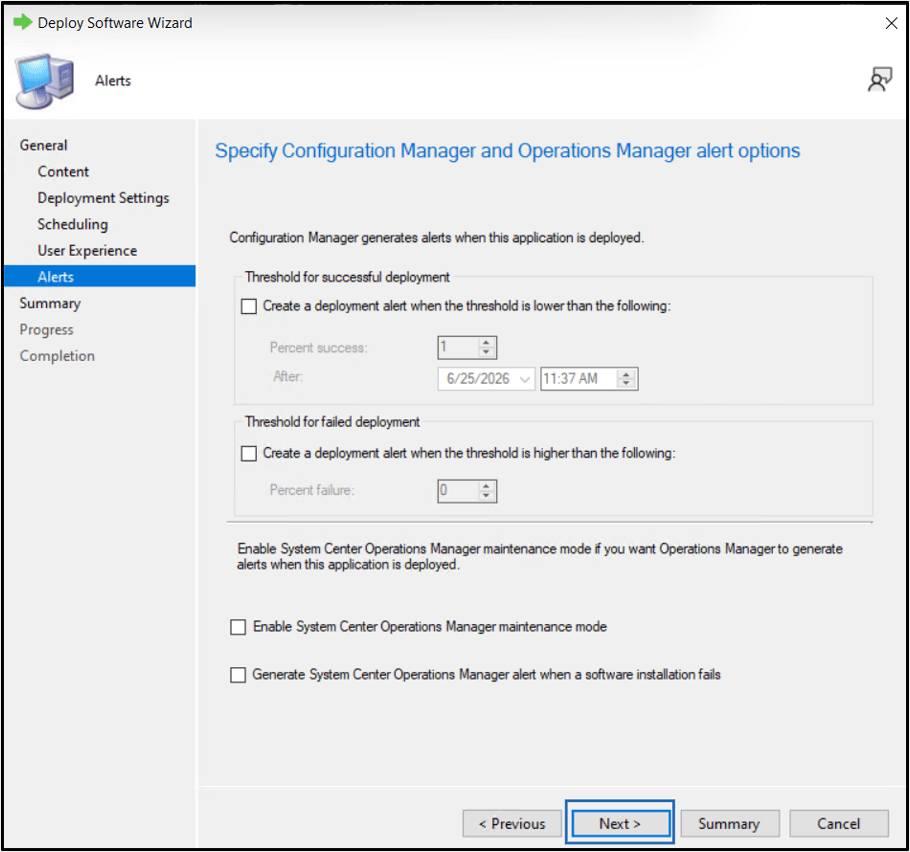Go to the Content wizard page
The width and height of the screenshot is (910, 852).
click(x=63, y=172)
